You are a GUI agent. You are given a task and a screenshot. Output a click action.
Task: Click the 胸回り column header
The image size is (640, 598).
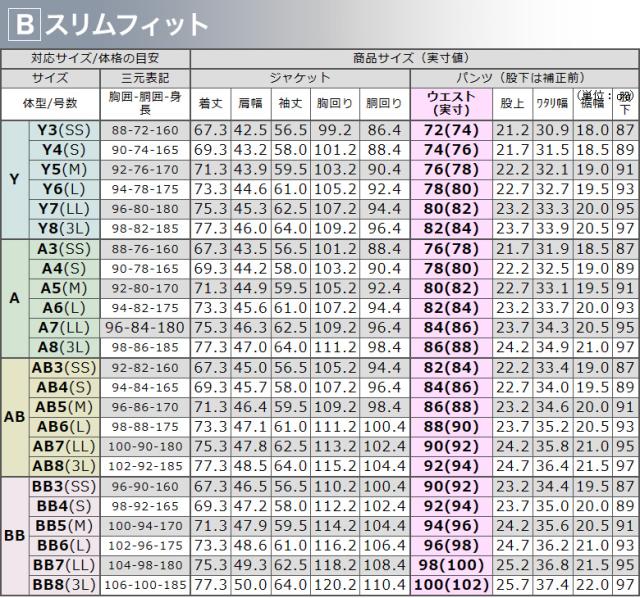point(335,104)
